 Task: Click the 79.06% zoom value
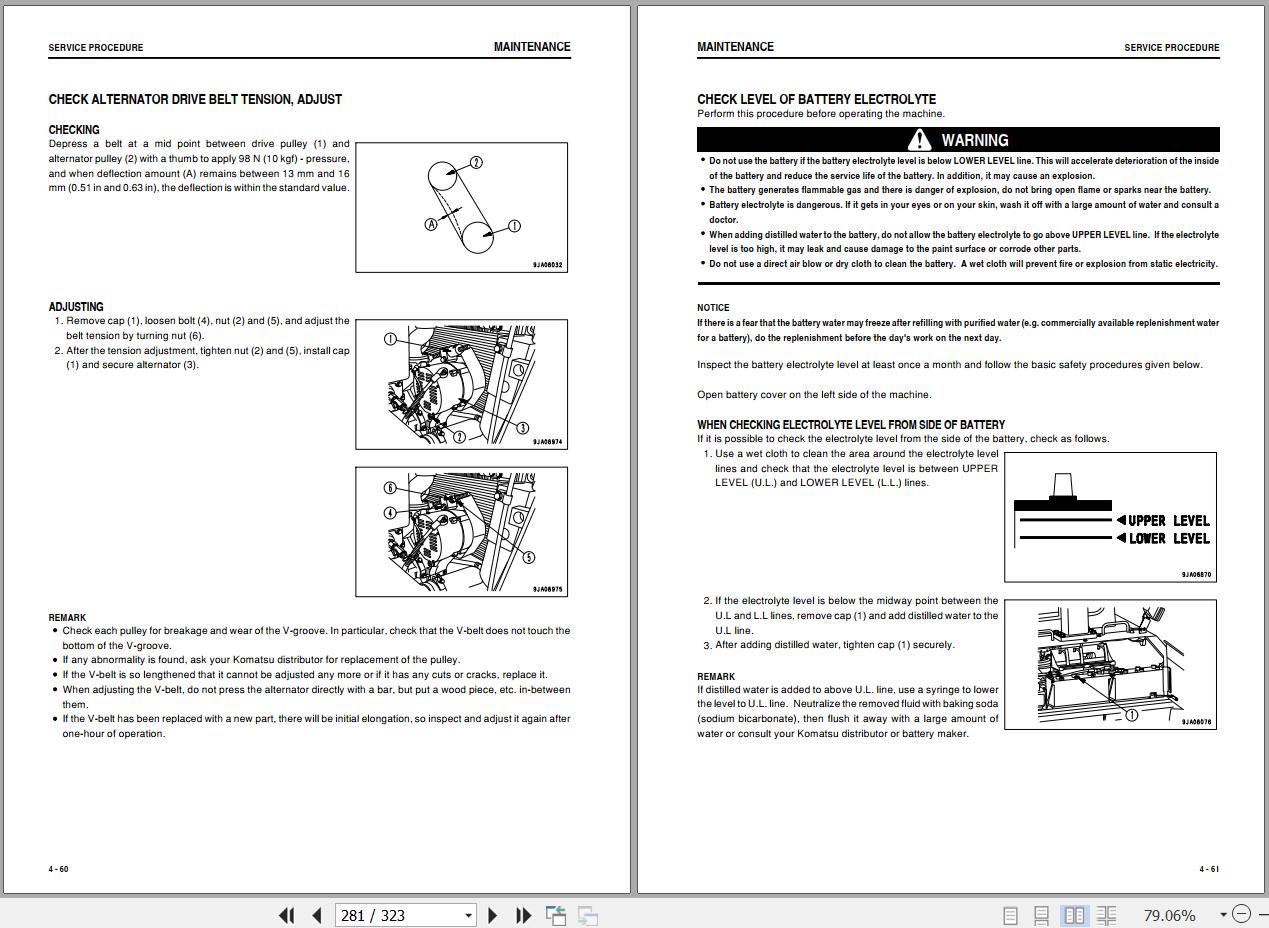(x=1169, y=915)
